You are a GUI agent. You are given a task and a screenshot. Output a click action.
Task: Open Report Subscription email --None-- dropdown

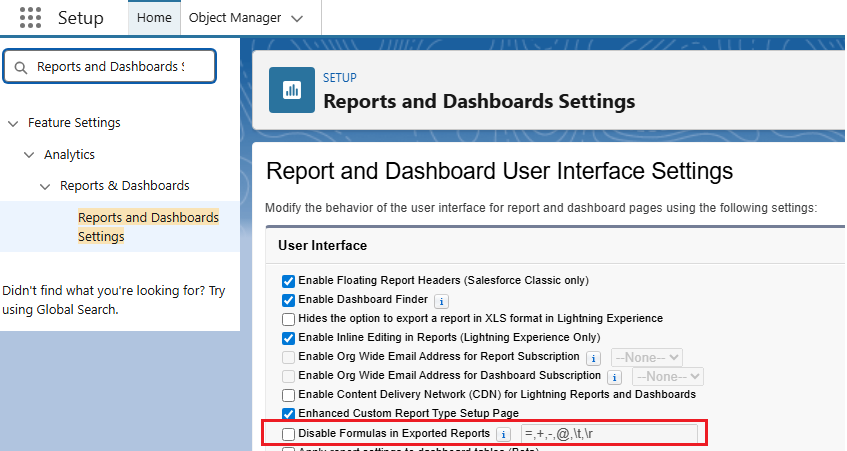[647, 358]
